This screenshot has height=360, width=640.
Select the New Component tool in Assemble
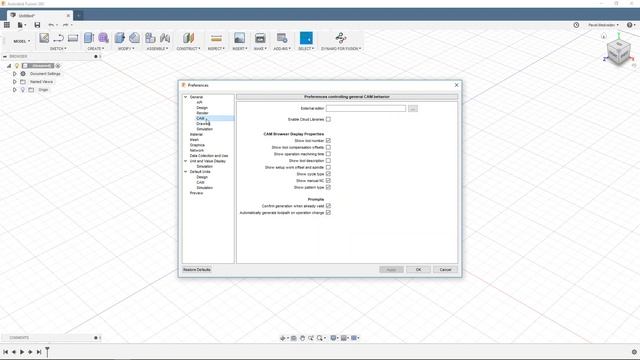(x=150, y=38)
